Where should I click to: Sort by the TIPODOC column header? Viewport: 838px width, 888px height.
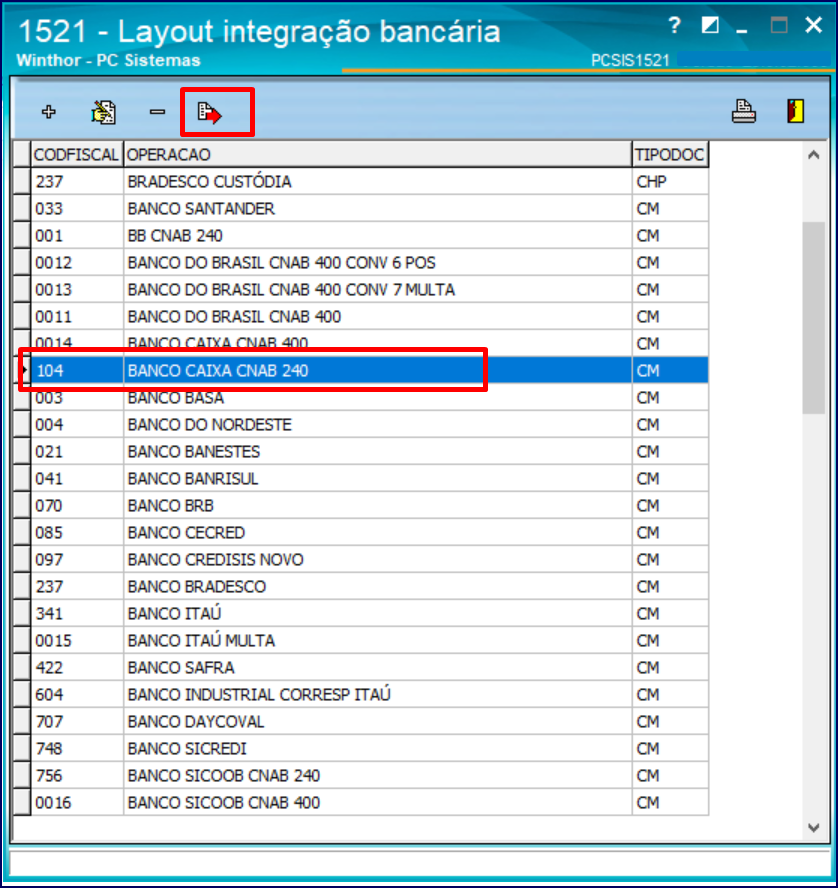coord(670,154)
